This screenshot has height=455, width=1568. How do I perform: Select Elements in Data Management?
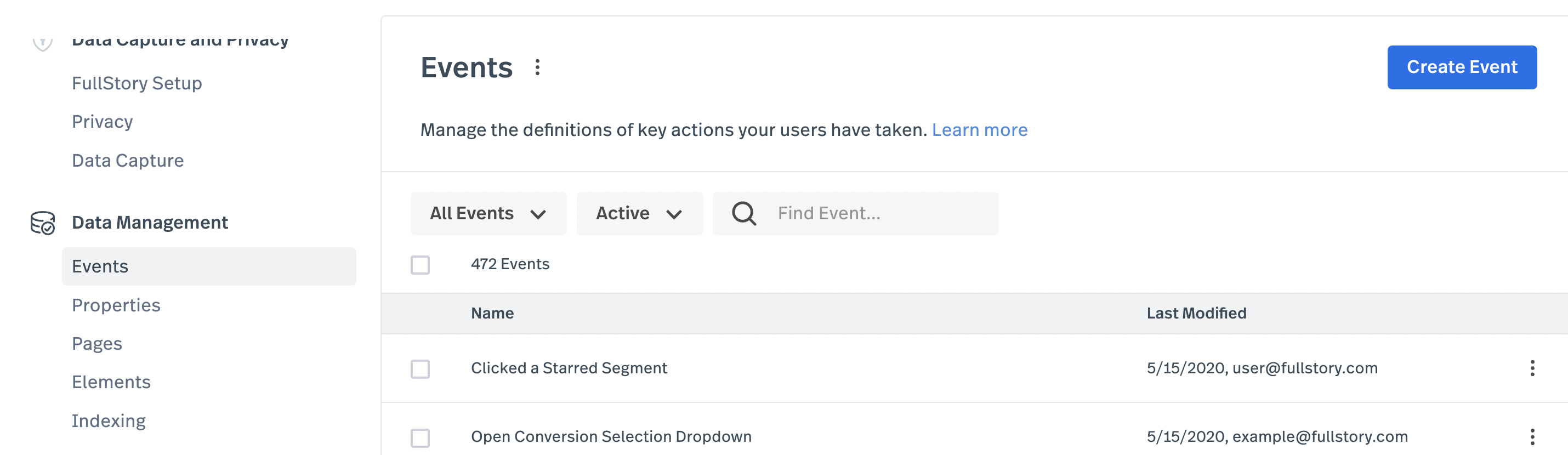[x=111, y=382]
